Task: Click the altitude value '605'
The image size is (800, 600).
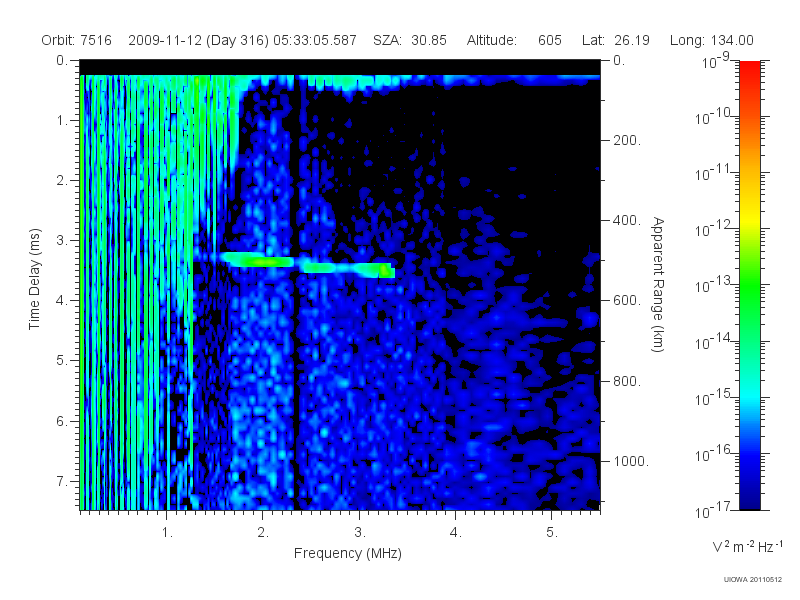Action: click(549, 40)
